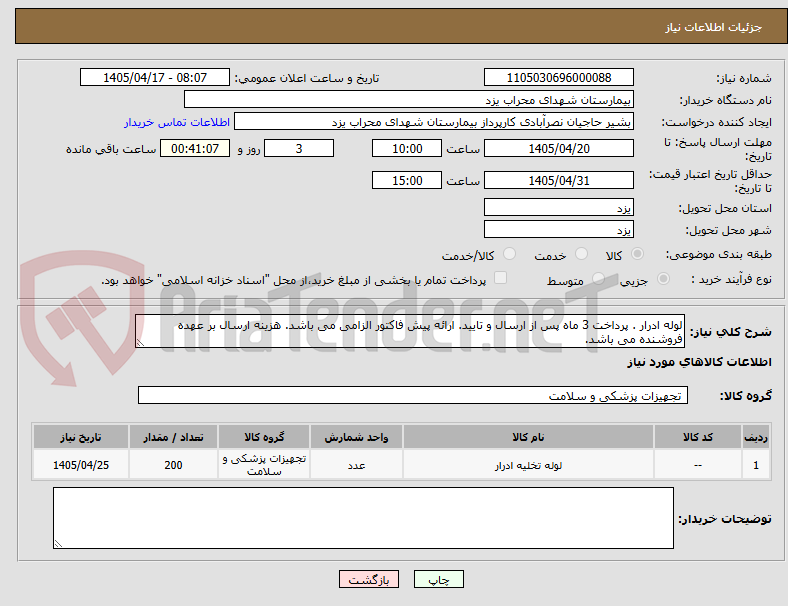The width and height of the screenshot is (788, 606).
Task: Select the کالا/خدمت radio button
Action: (510, 254)
